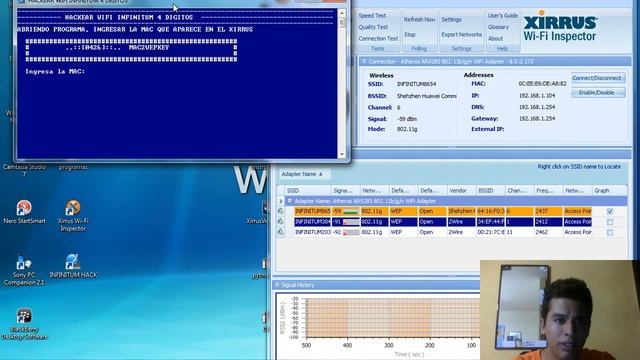Open BlackBerry Desktop Software icon
The height and width of the screenshot is (360, 640).
pos(24,324)
